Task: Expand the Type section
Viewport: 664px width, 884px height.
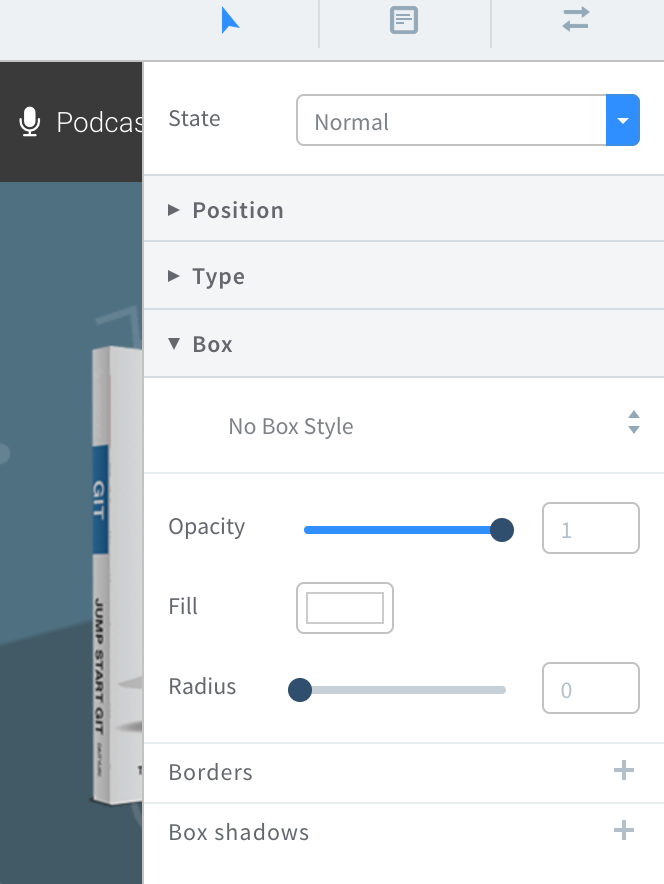Action: pos(404,276)
